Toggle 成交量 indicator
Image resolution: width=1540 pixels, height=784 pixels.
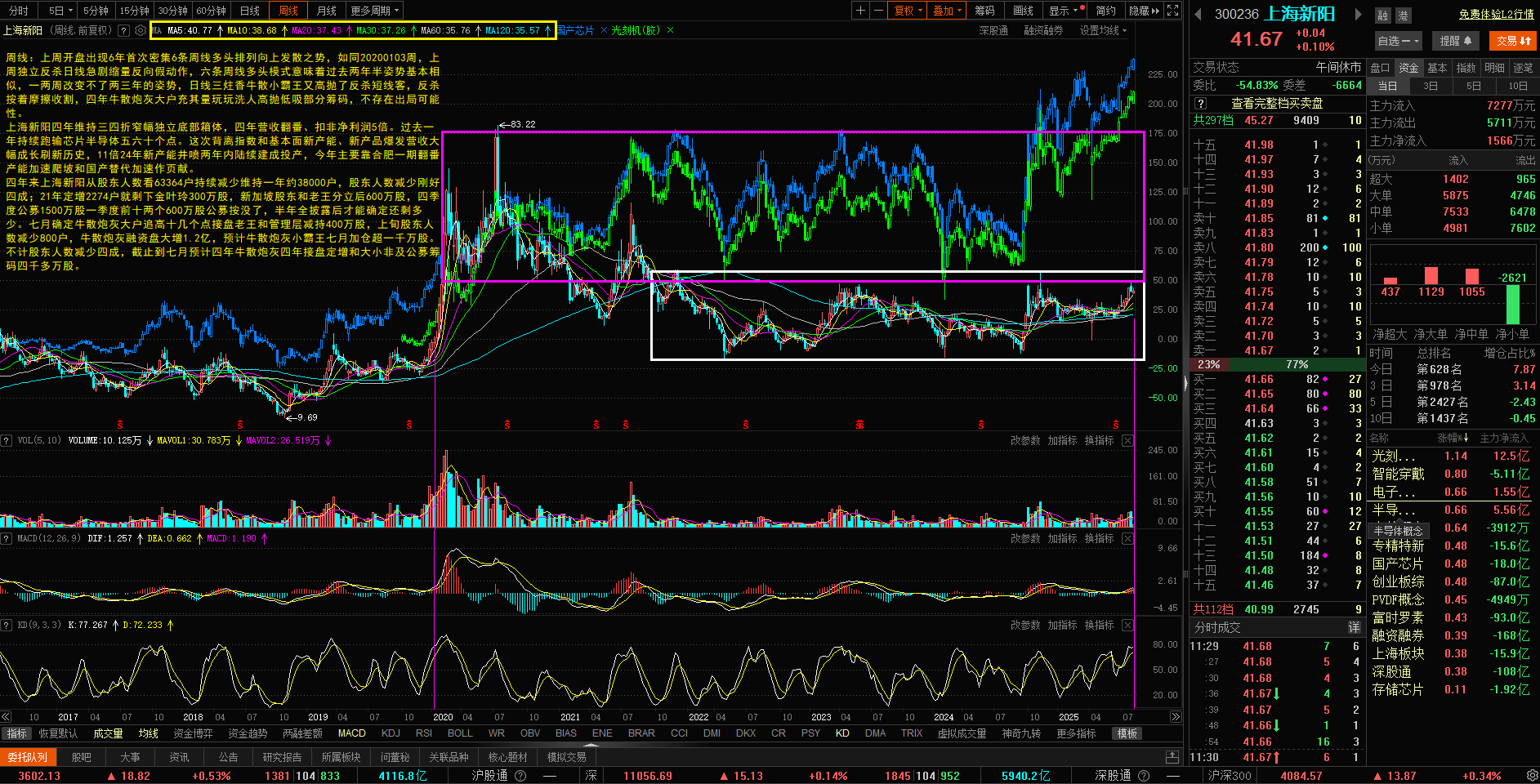108,733
